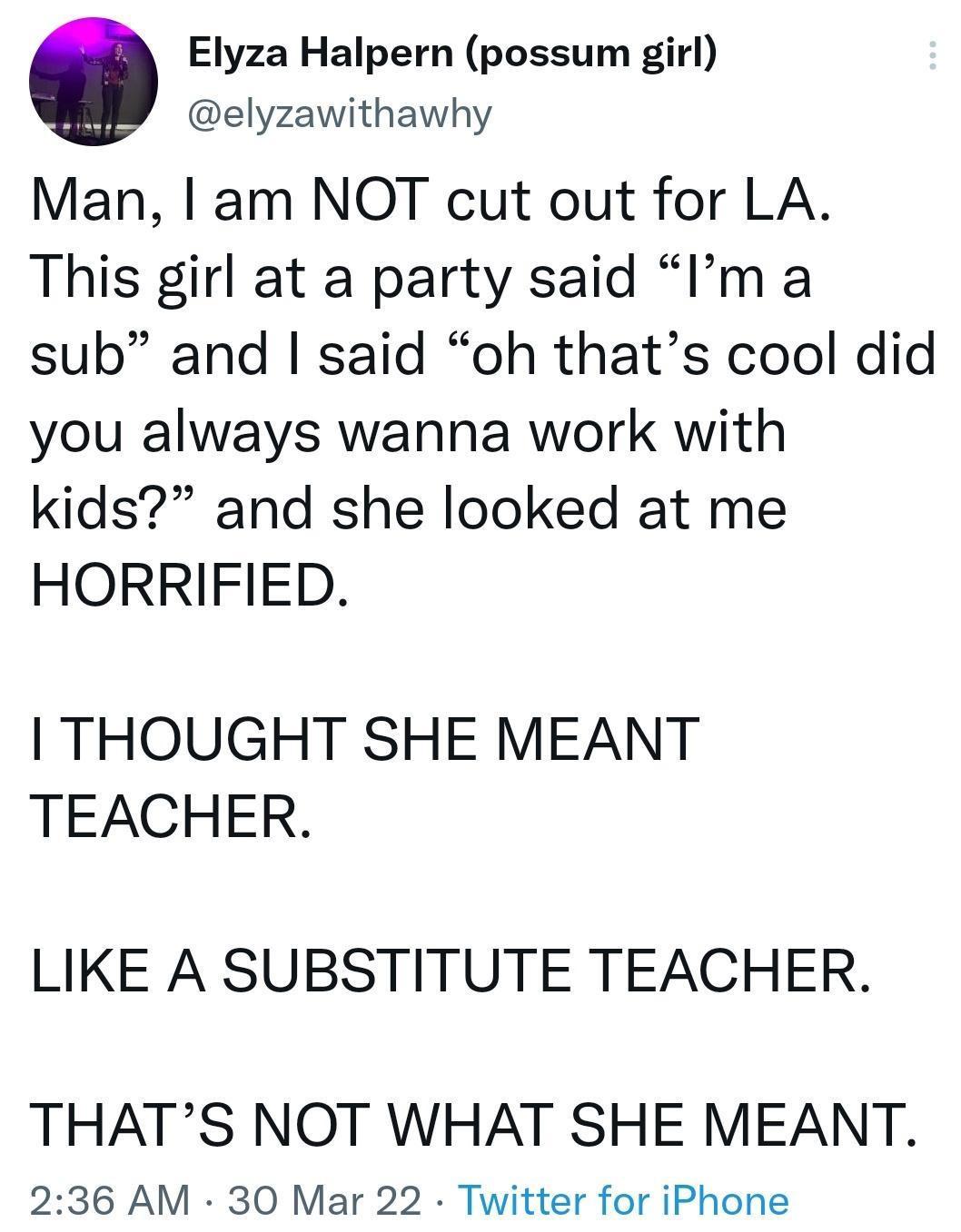Click the "30 Mar 22" date
The height and width of the screenshot is (1232, 961).
tap(324, 1200)
